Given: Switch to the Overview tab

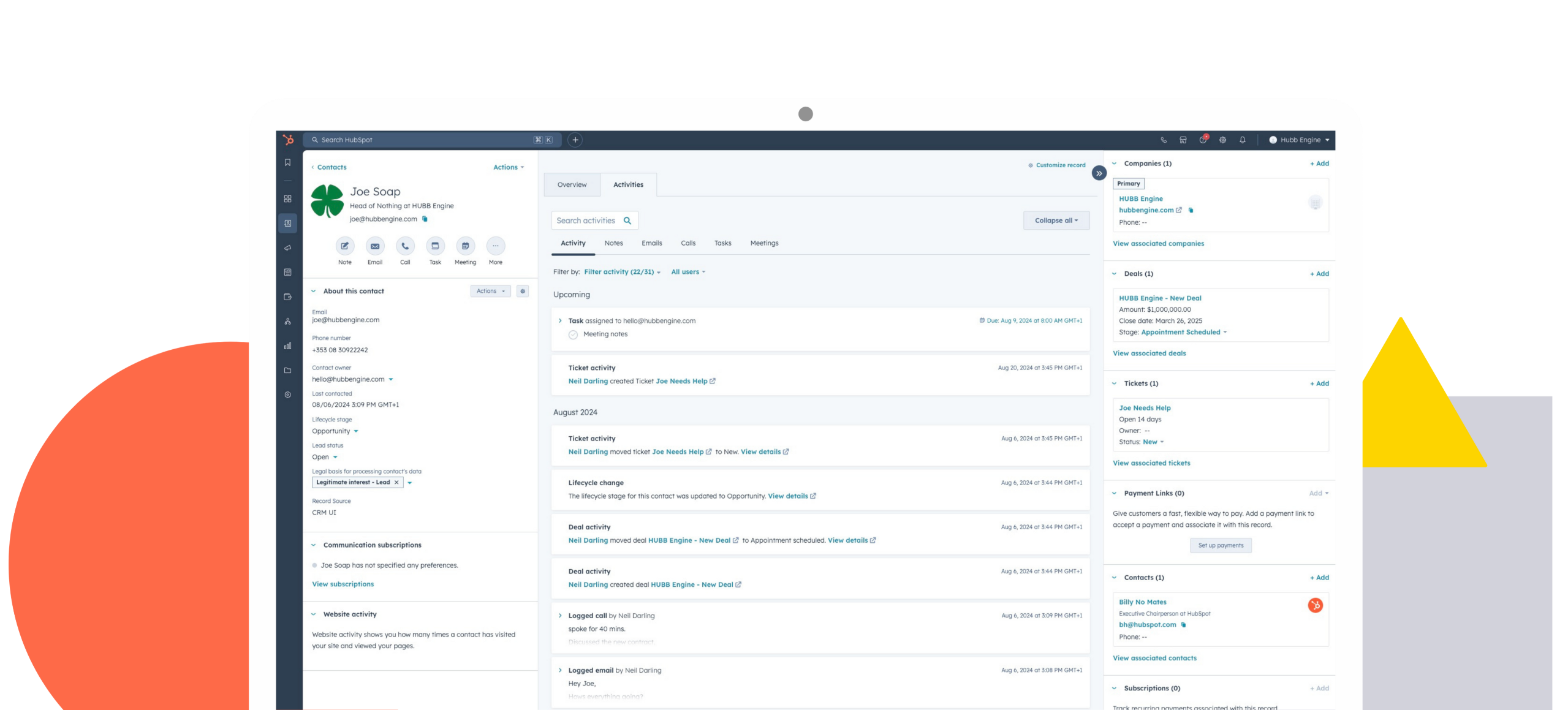Looking at the screenshot, I should pyautogui.click(x=572, y=184).
